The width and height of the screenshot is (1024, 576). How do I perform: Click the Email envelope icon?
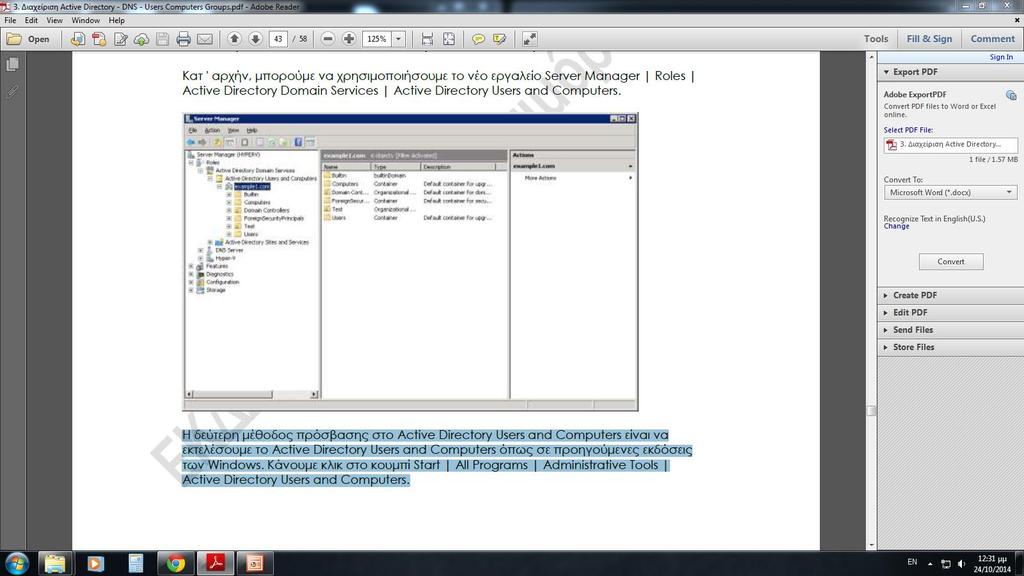(205, 39)
